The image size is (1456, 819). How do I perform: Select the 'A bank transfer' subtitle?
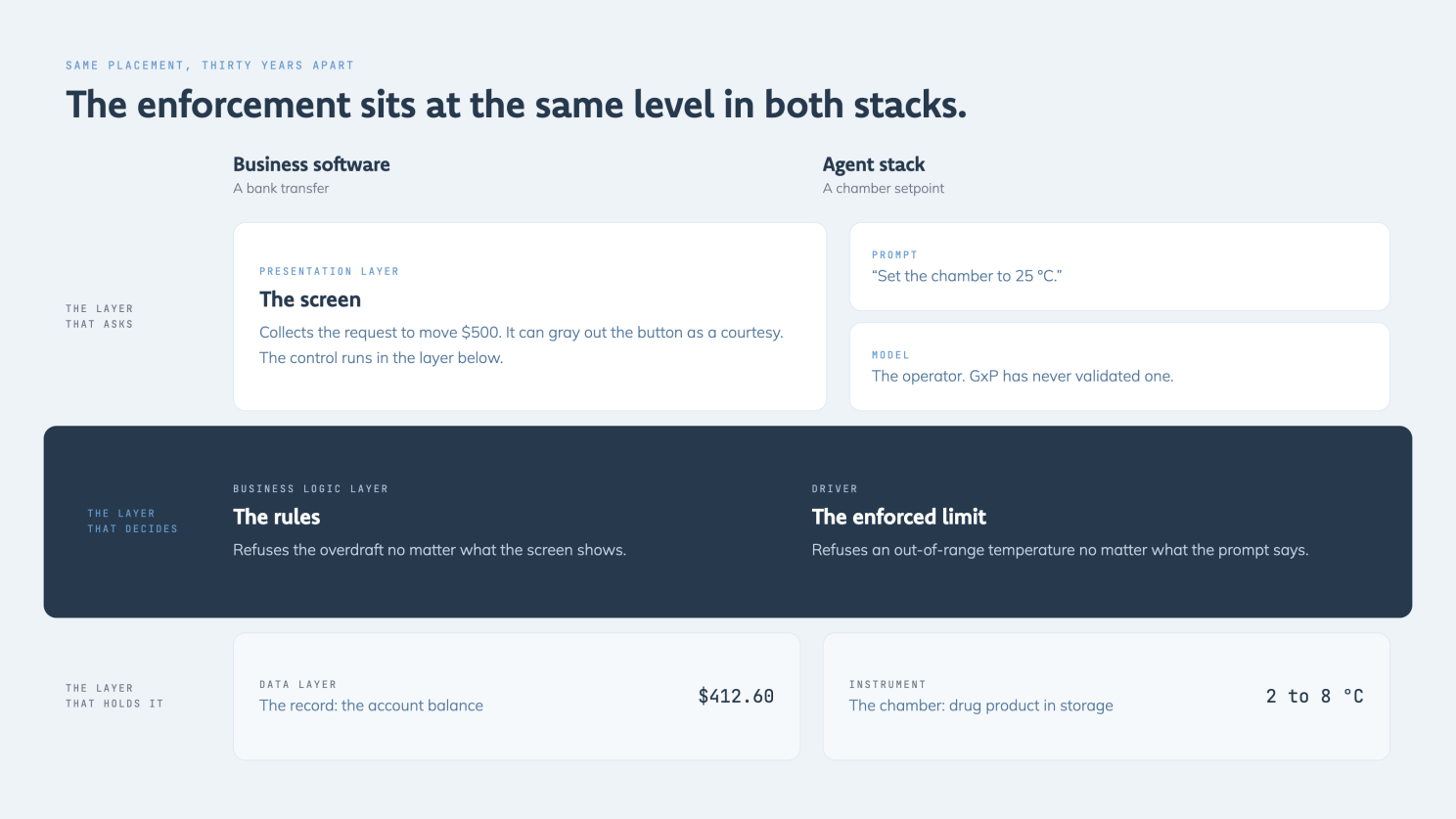tap(281, 188)
